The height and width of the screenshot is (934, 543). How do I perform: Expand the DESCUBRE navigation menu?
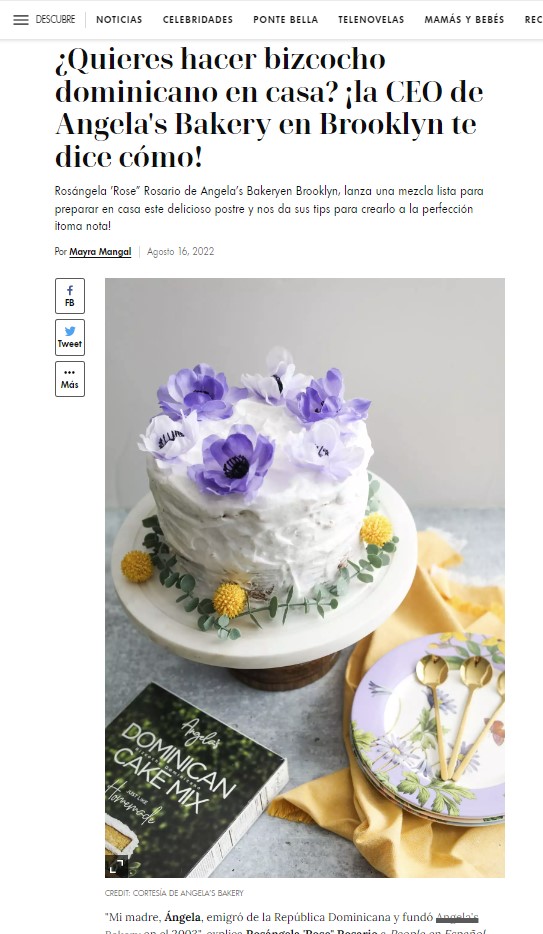coord(55,20)
